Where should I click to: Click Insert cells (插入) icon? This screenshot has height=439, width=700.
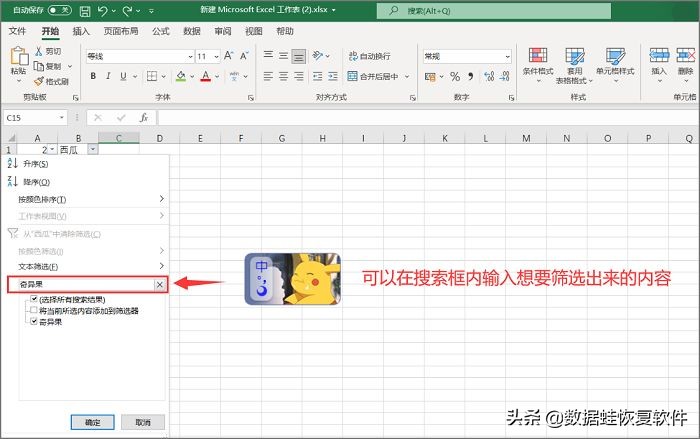click(x=659, y=55)
